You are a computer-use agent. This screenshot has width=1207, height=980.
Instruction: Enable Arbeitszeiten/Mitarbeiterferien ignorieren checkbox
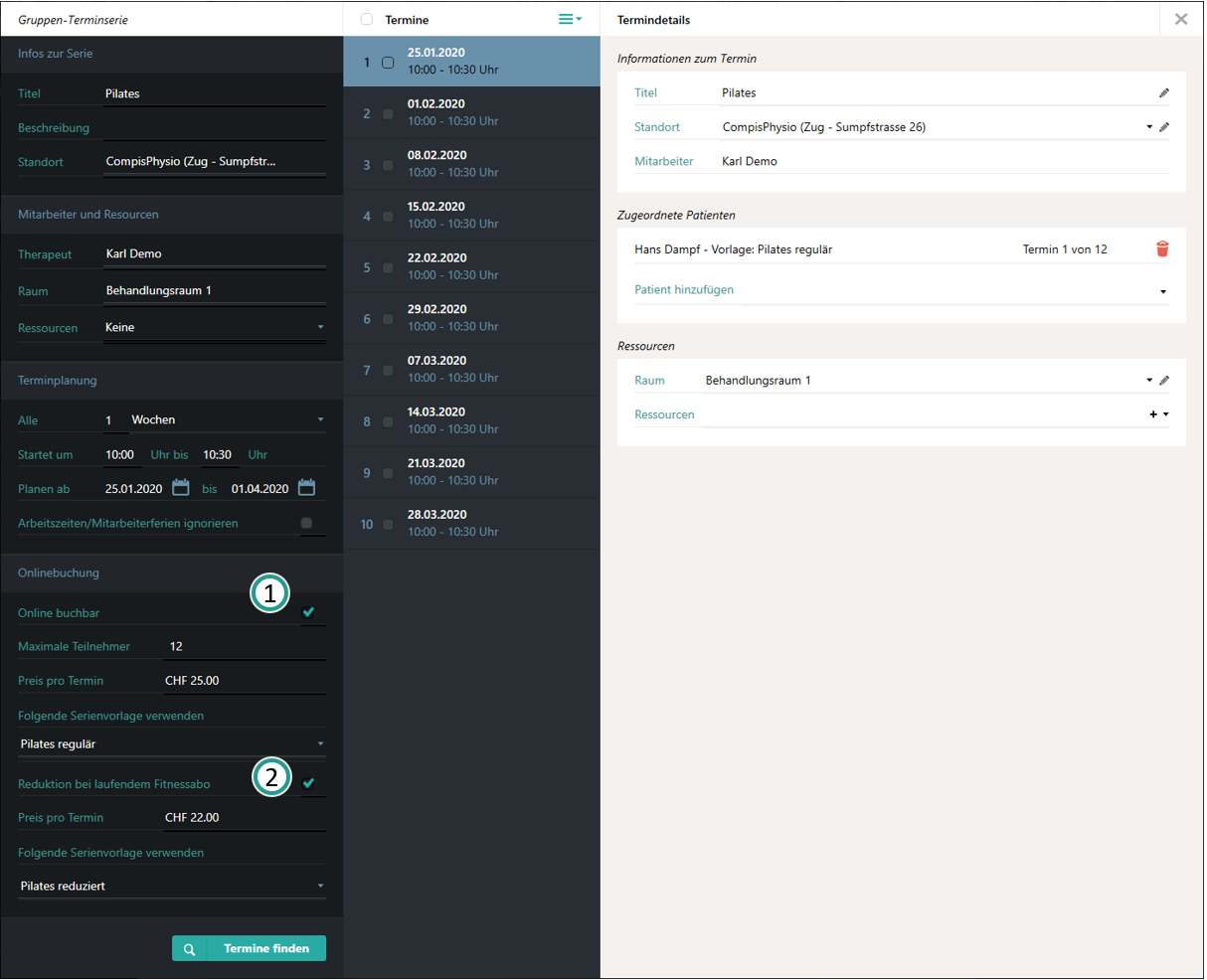click(x=306, y=523)
